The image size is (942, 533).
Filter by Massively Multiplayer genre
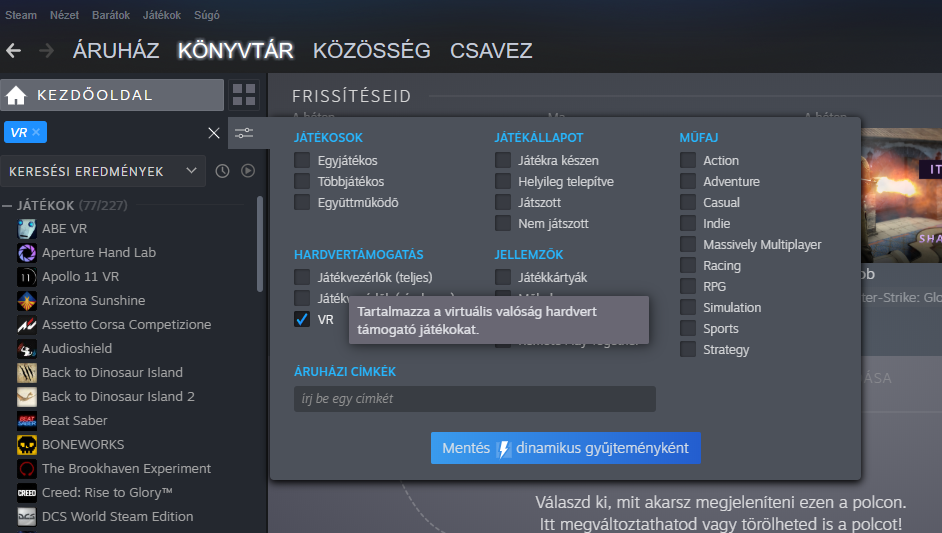(x=688, y=245)
